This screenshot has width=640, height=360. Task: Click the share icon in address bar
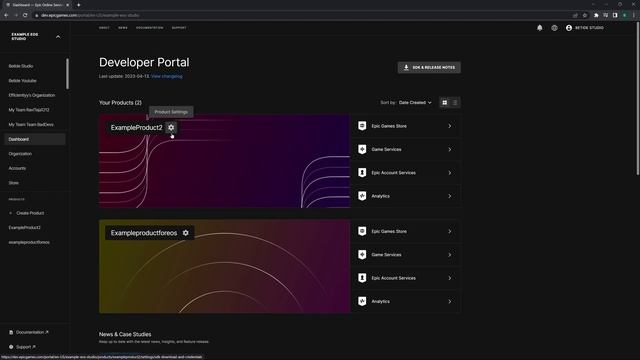coord(575,15)
